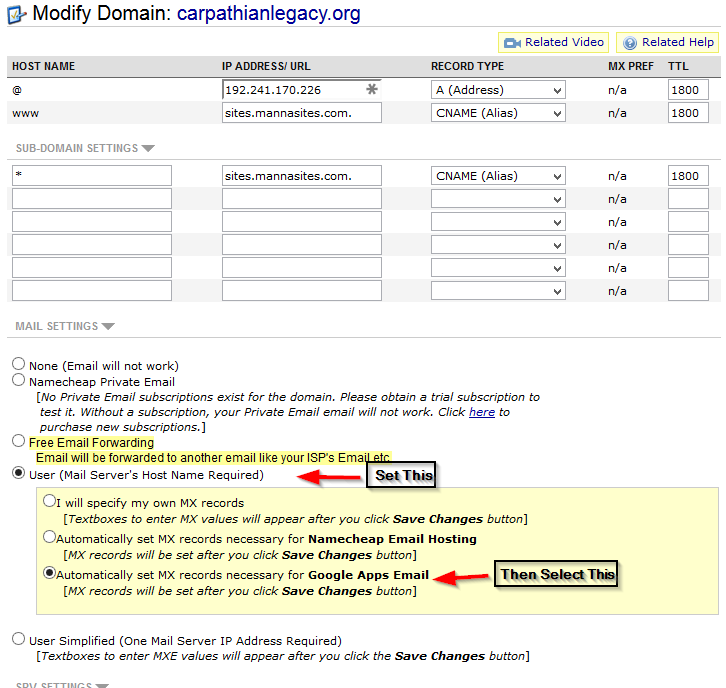The image size is (726, 688).
Task: Click the video camera icon
Action: [512, 43]
